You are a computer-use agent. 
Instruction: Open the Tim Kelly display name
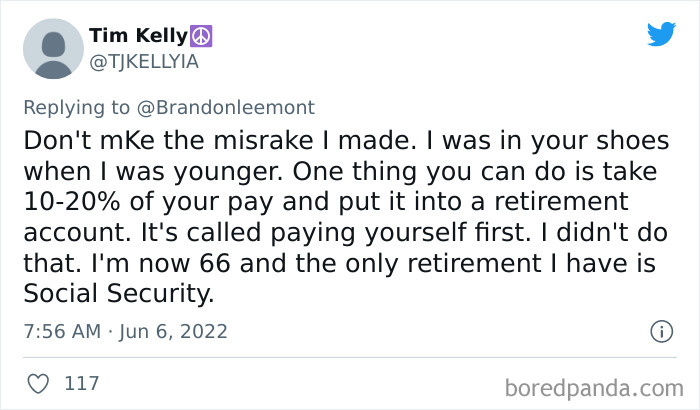138,37
